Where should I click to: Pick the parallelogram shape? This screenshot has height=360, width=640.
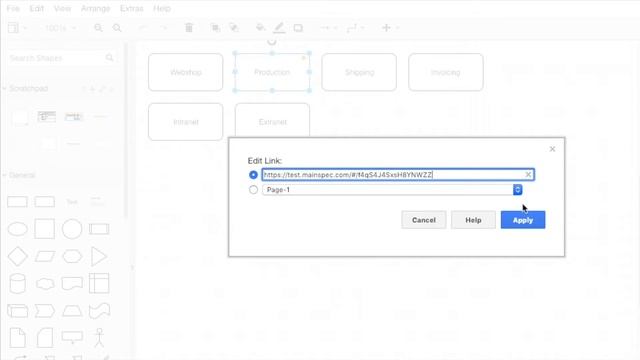44,256
